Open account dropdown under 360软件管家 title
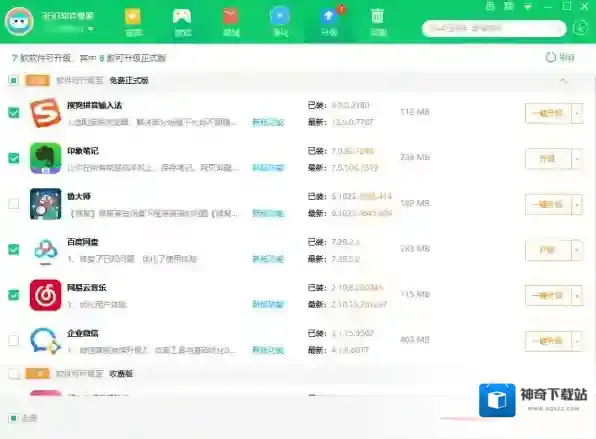The image size is (596, 439). (x=90, y=29)
